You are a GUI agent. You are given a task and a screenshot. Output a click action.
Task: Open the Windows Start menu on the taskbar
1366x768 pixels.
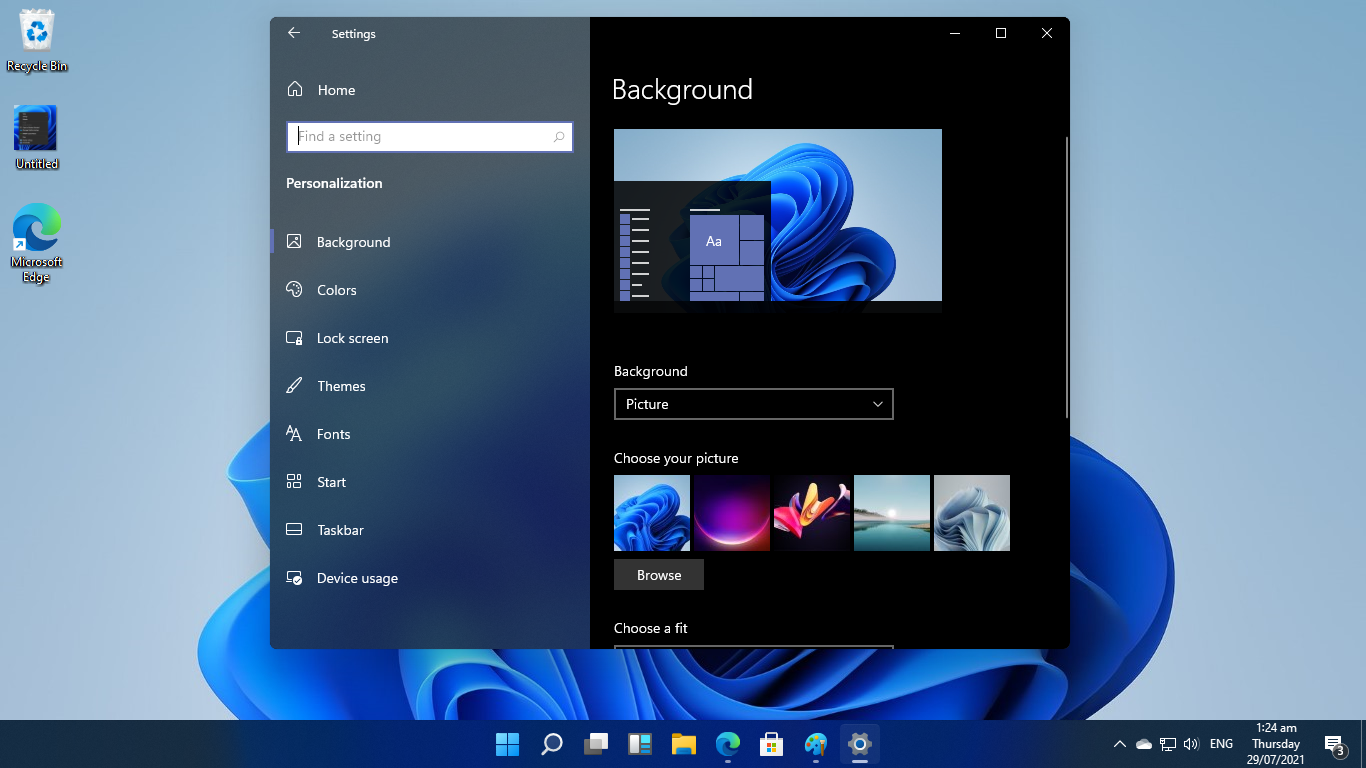(x=508, y=744)
